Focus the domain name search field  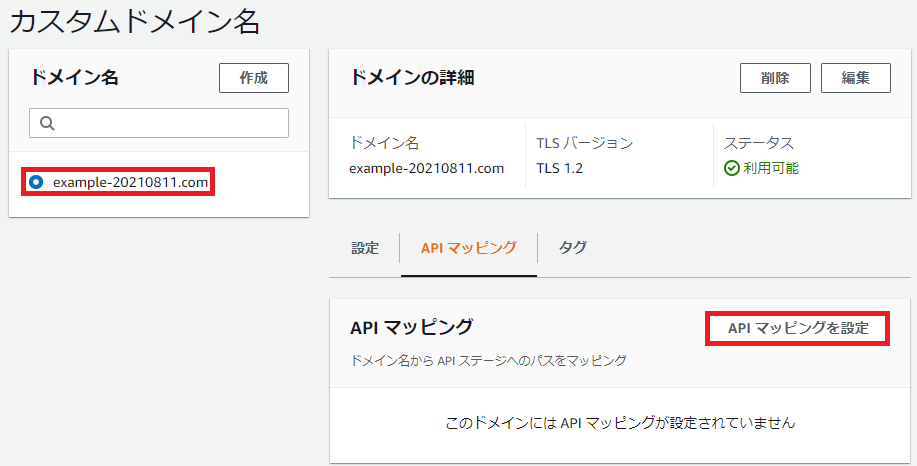pyautogui.click(x=159, y=123)
